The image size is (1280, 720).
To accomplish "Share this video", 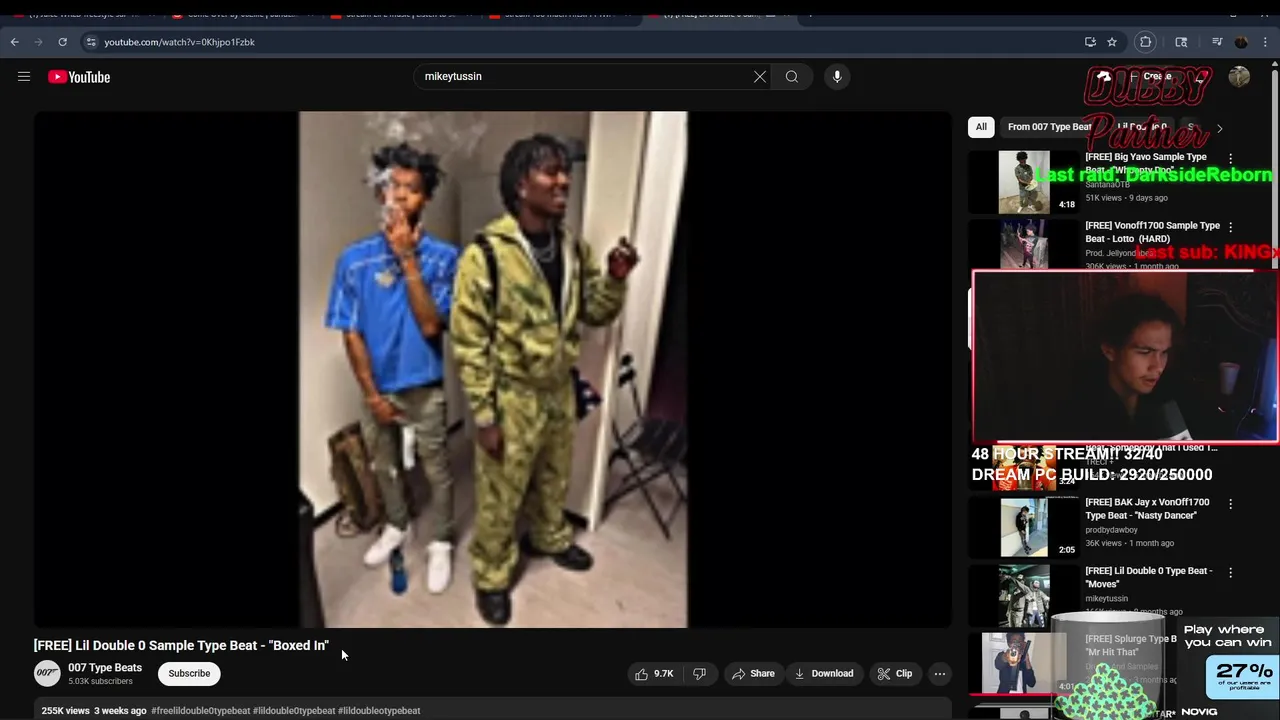I will tap(753, 674).
